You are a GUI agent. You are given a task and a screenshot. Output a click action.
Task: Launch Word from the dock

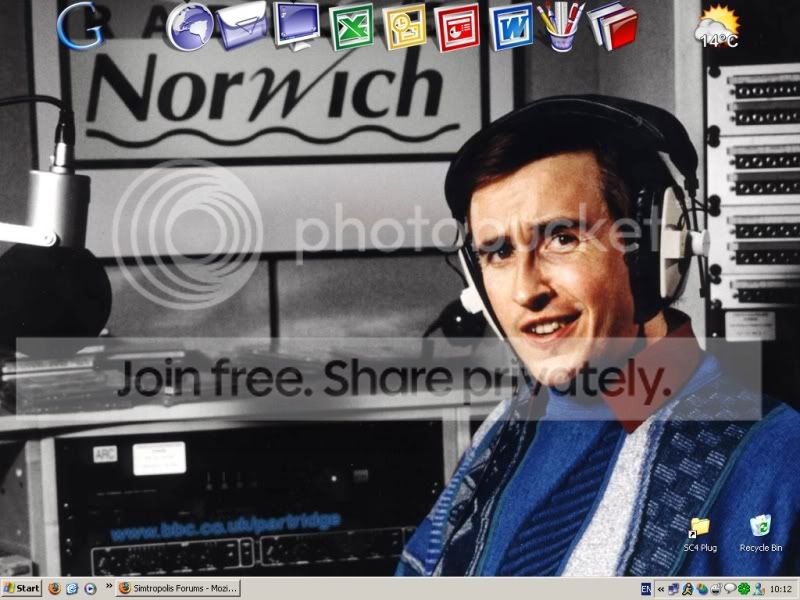coord(511,27)
